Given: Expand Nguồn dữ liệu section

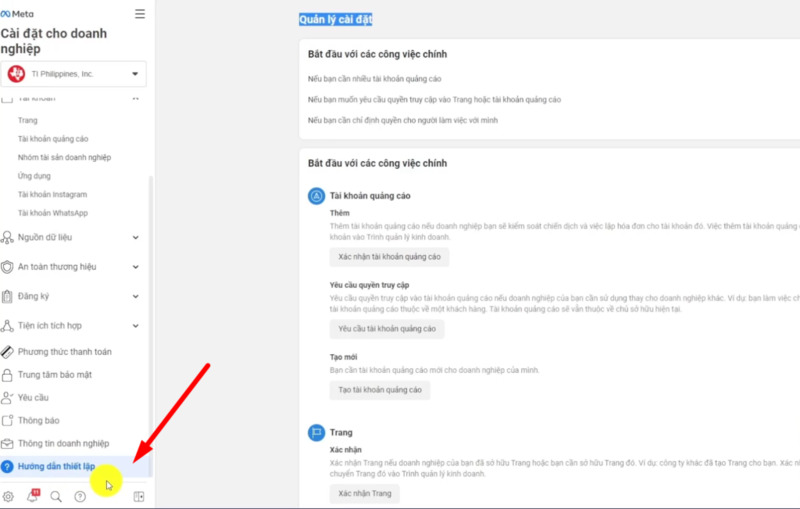Looking at the screenshot, I should click(70, 237).
